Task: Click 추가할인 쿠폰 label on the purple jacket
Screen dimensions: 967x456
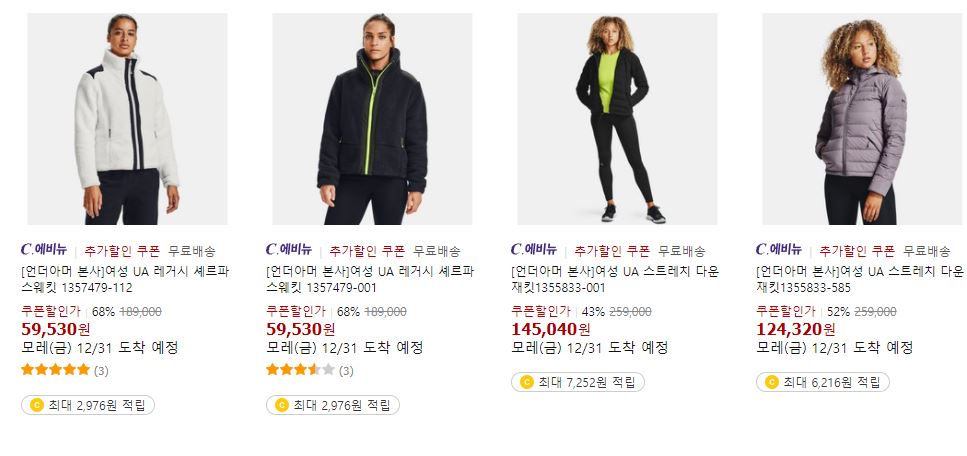Action: click(x=857, y=251)
